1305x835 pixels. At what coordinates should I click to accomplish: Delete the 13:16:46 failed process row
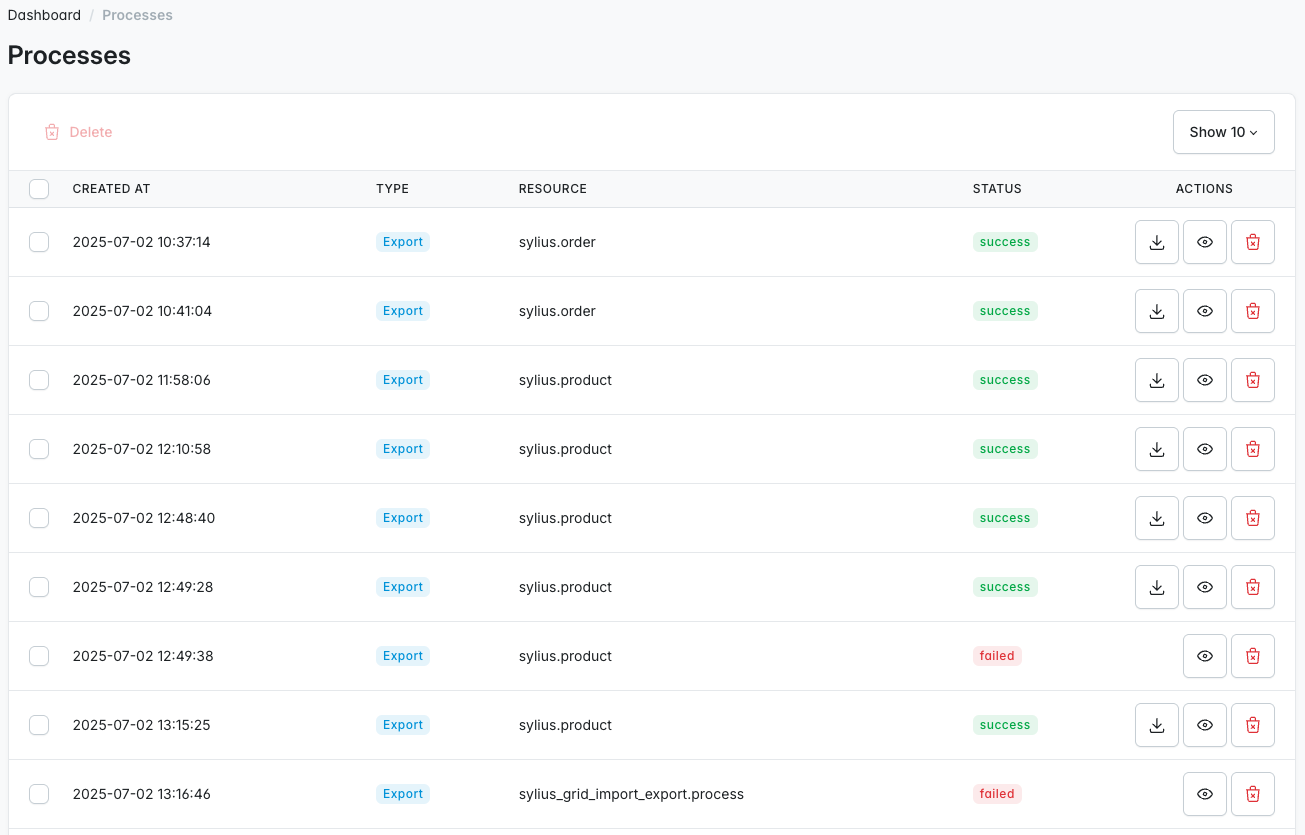coord(1253,794)
